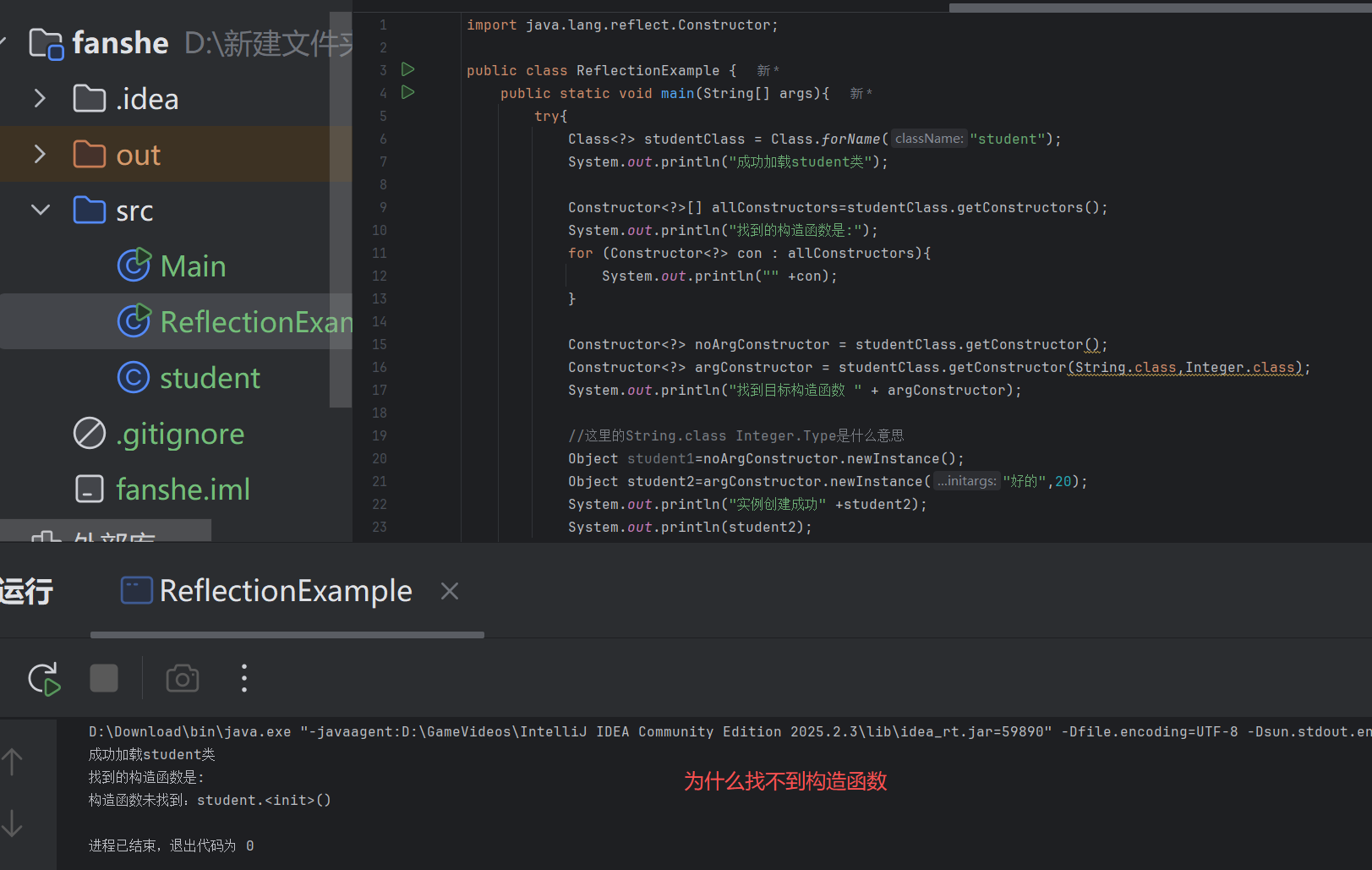
Task: Click the Main class icon
Action: point(134,265)
